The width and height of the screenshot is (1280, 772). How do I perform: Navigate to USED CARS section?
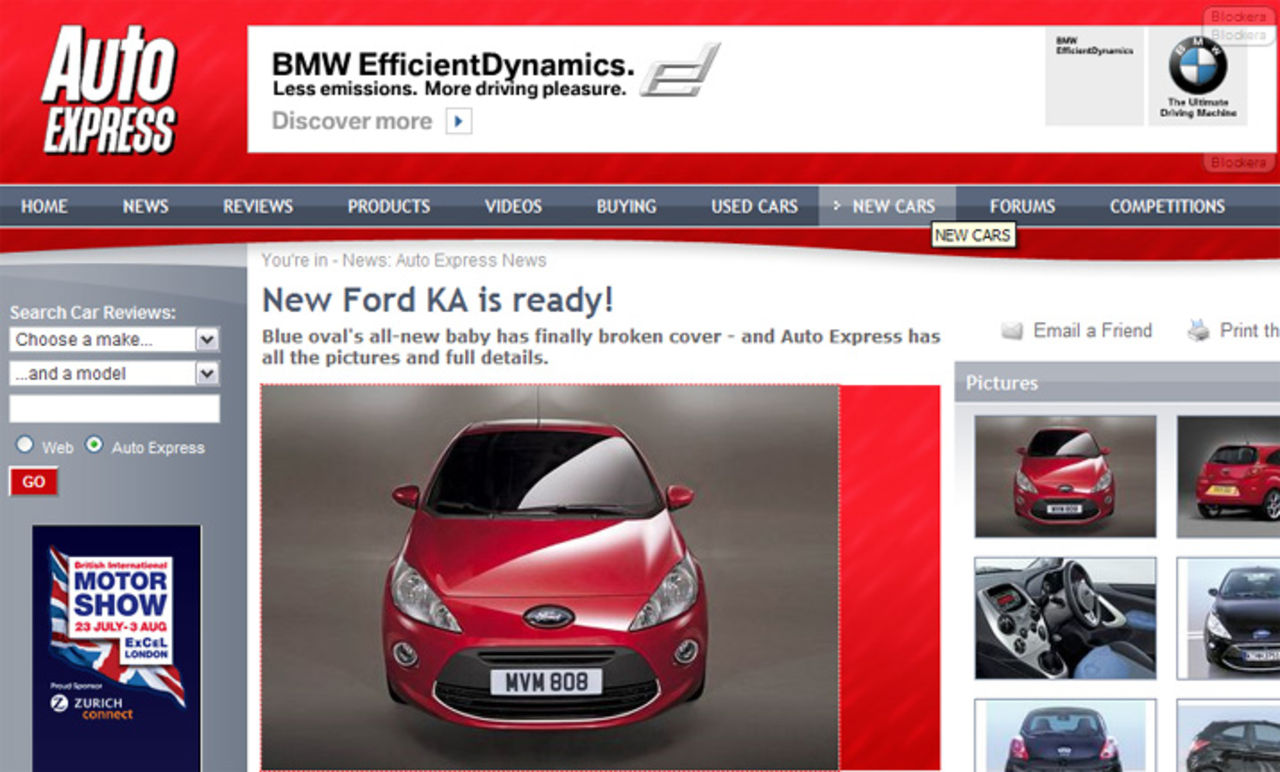point(754,206)
